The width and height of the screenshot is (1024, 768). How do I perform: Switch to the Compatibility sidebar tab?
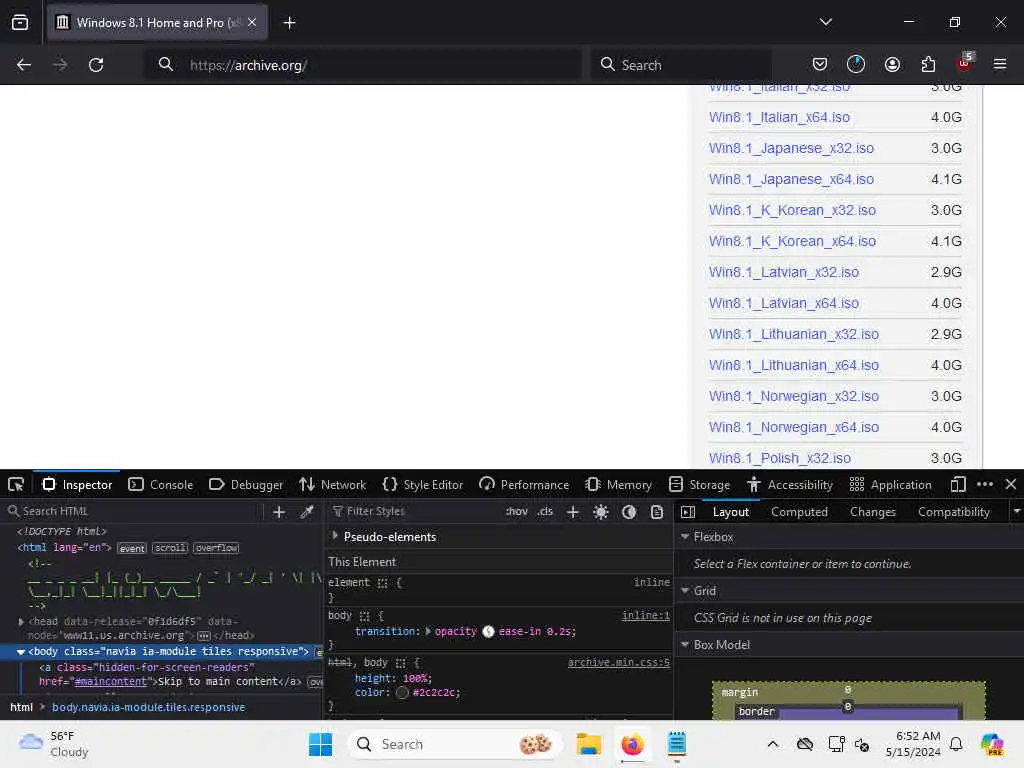pyautogui.click(x=953, y=512)
